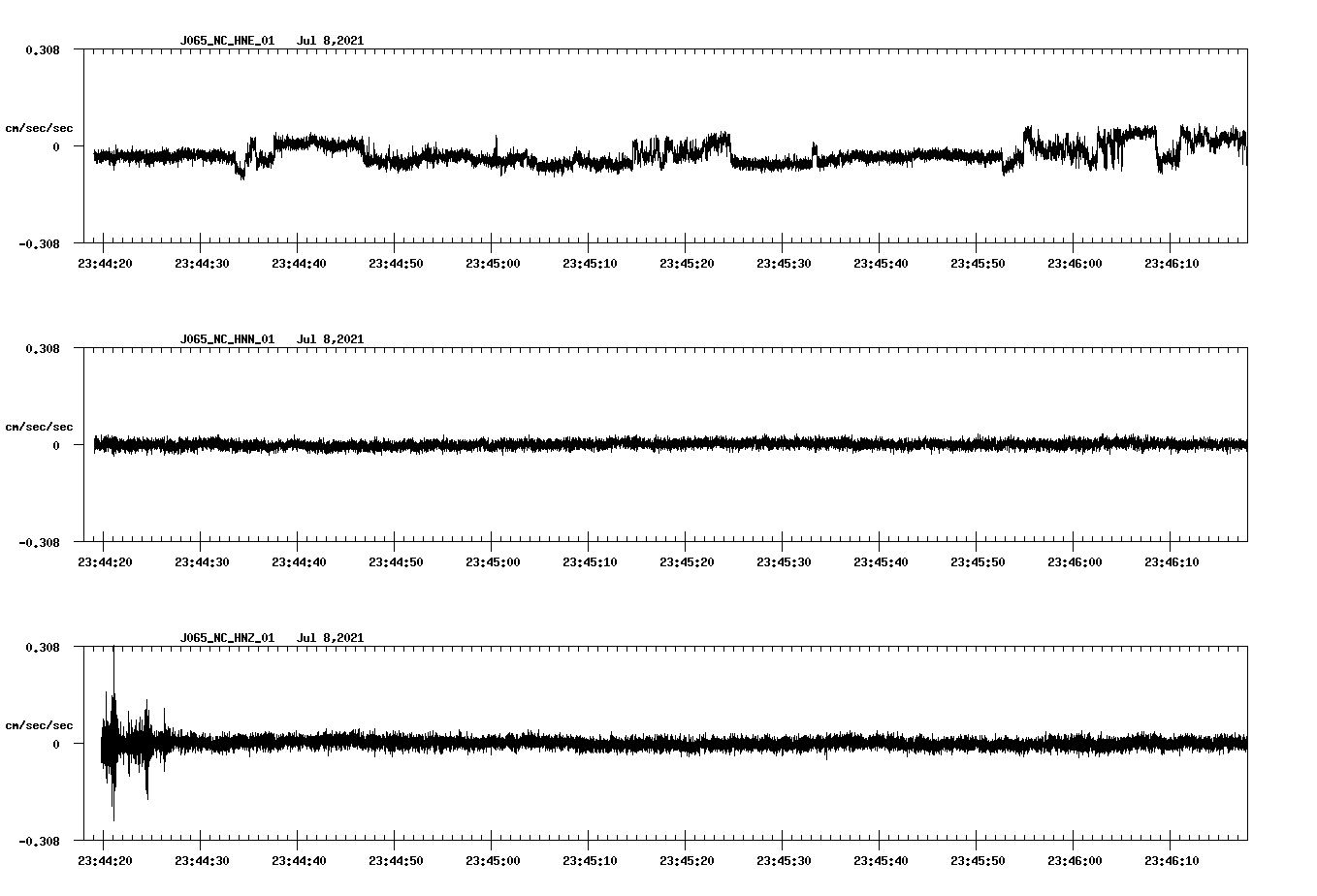
Task: Click the 0.308 upper limit on HNN axis
Action: tap(43, 348)
